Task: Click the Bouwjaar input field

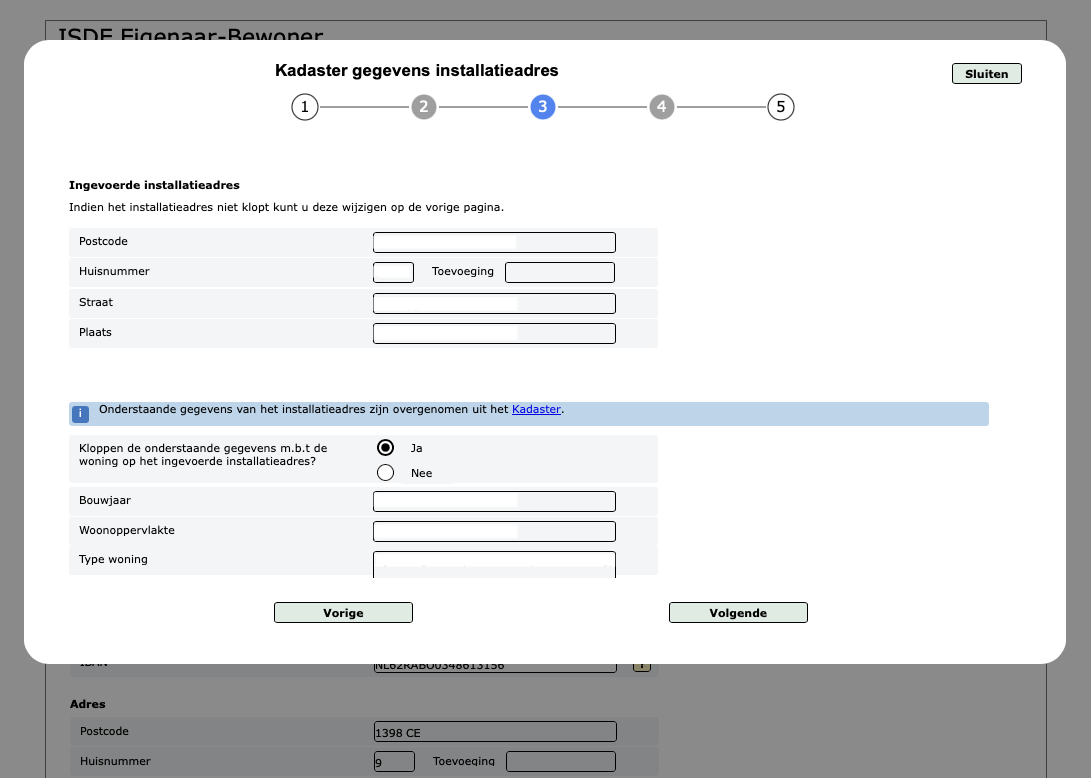Action: tap(494, 500)
